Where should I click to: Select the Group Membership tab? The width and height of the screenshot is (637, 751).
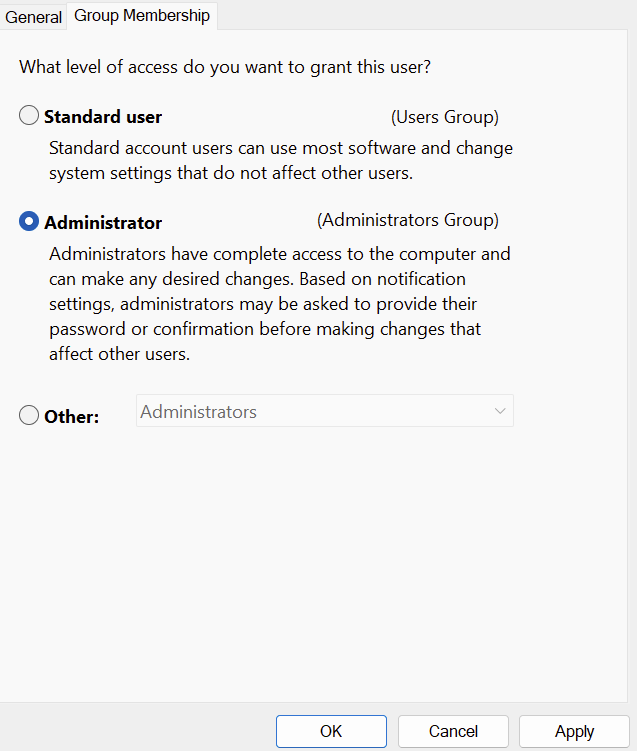(x=142, y=16)
